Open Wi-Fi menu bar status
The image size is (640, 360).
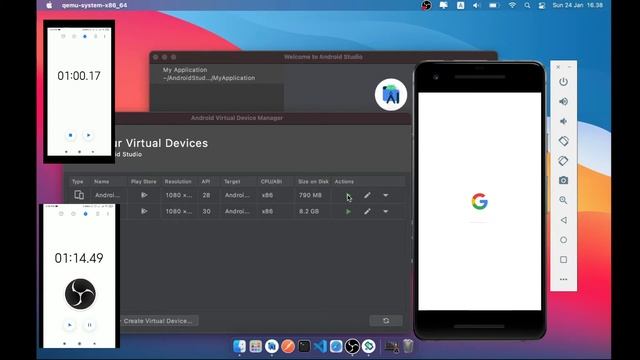click(x=512, y=5)
